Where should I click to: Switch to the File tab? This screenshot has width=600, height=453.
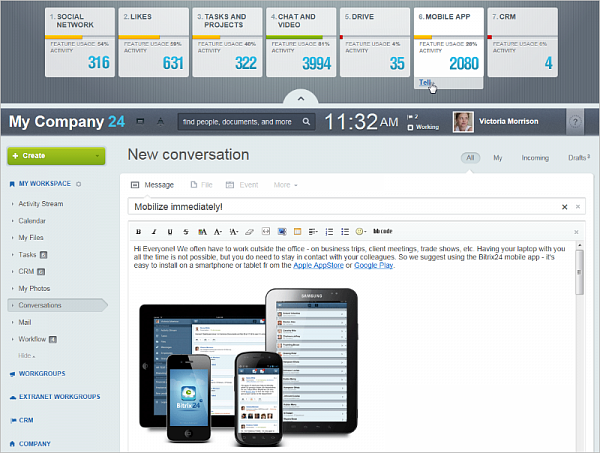[x=202, y=185]
